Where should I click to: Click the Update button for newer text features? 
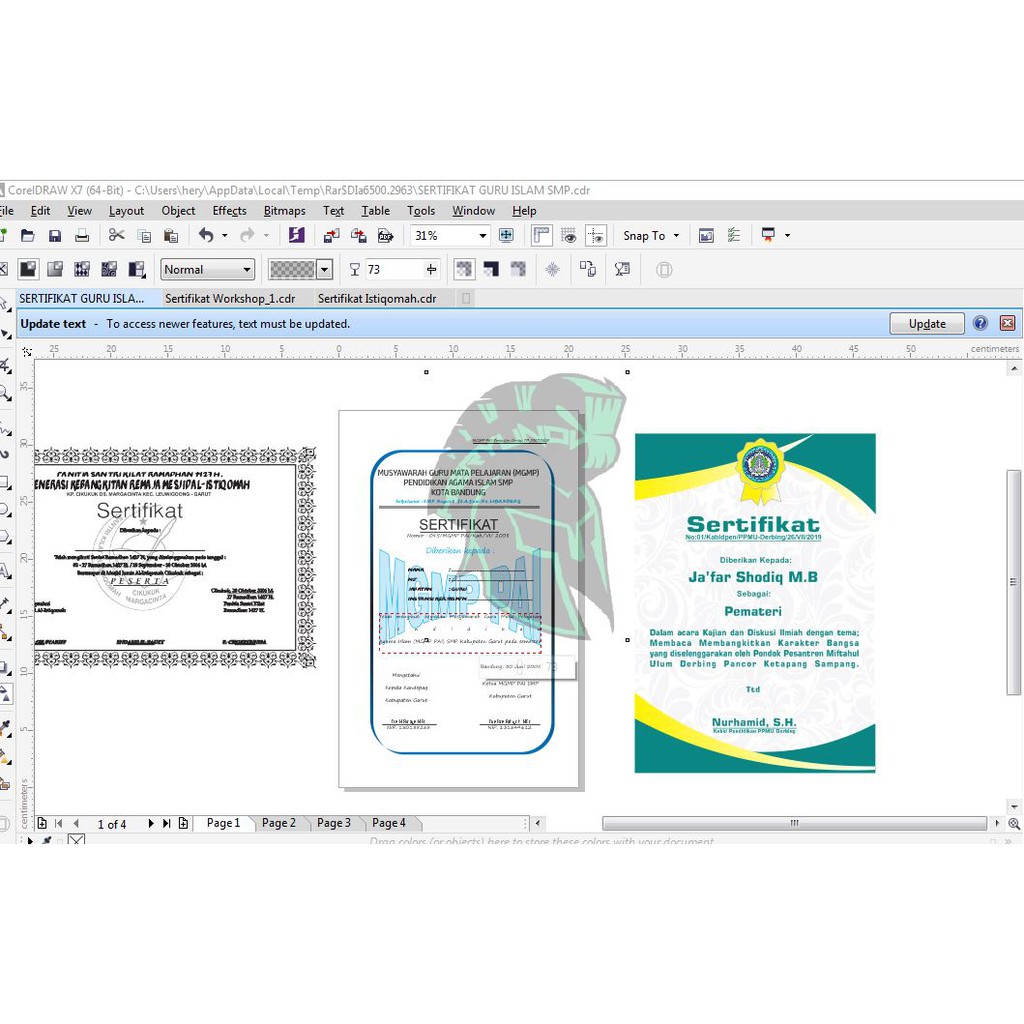(926, 323)
